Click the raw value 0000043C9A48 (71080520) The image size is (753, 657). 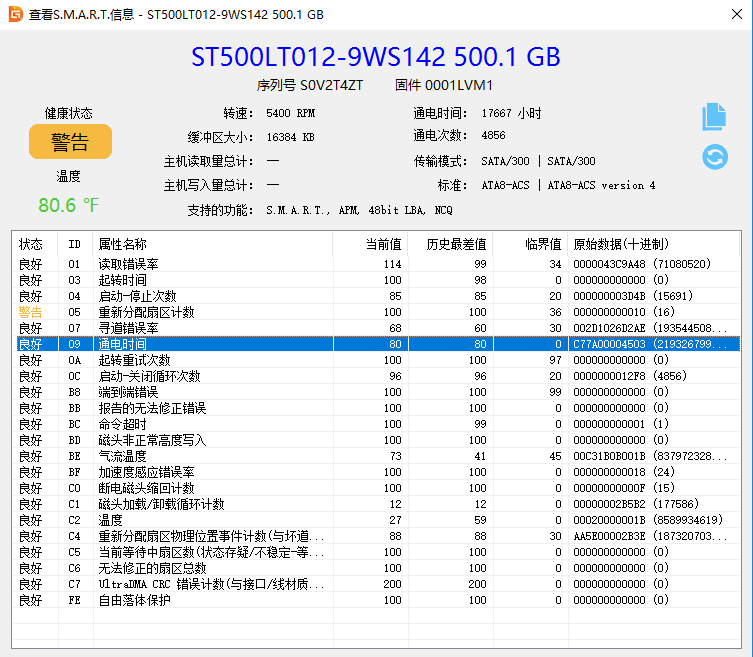click(642, 264)
